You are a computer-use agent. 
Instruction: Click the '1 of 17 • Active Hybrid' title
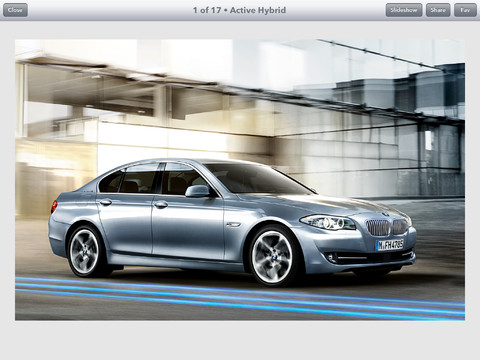[x=239, y=10]
